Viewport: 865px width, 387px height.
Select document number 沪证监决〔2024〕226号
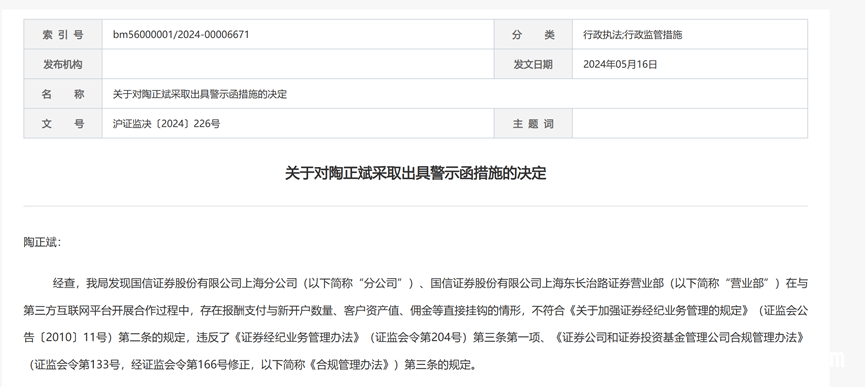(x=166, y=123)
